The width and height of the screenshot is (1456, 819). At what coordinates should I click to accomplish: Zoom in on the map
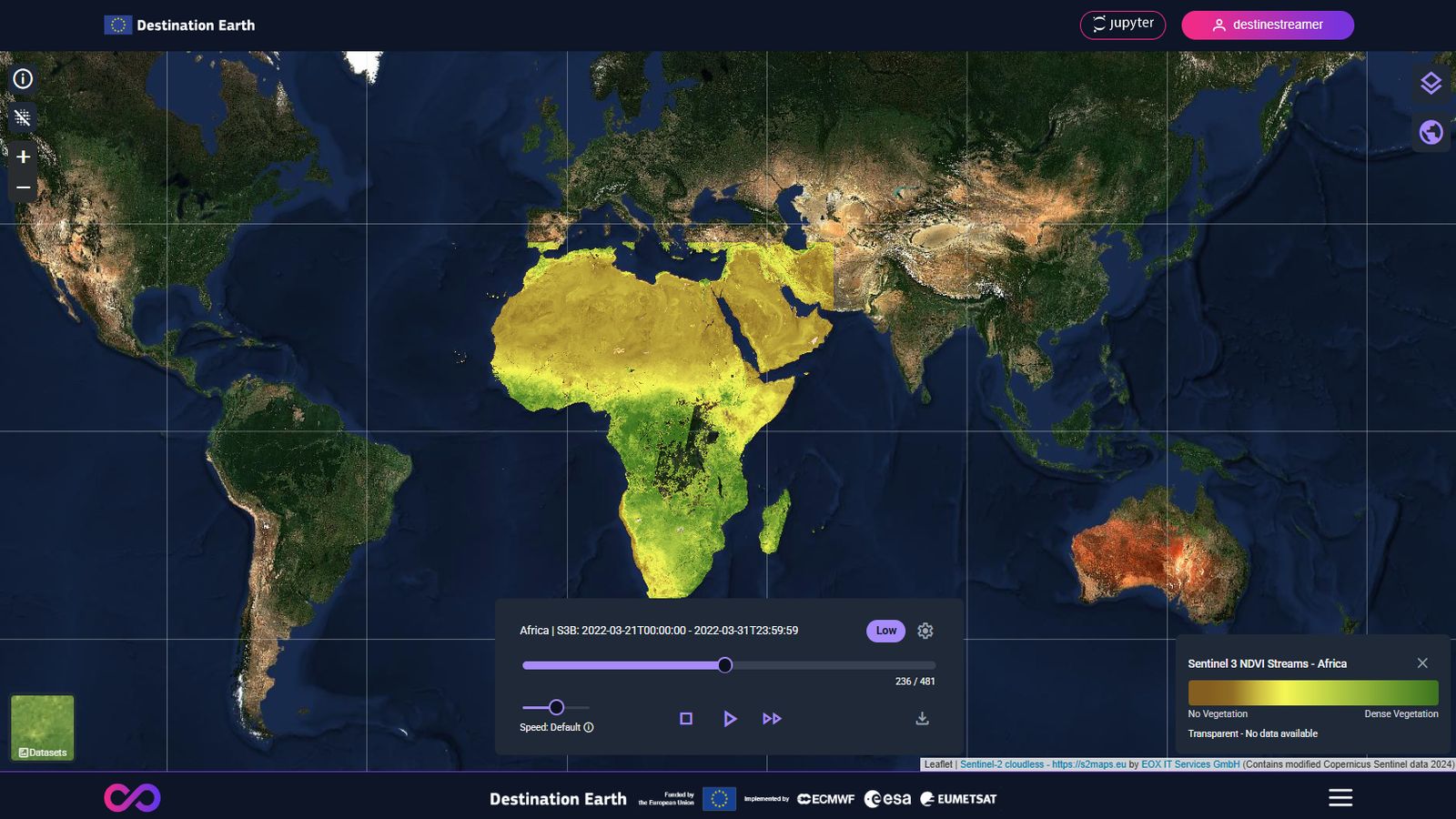22,157
